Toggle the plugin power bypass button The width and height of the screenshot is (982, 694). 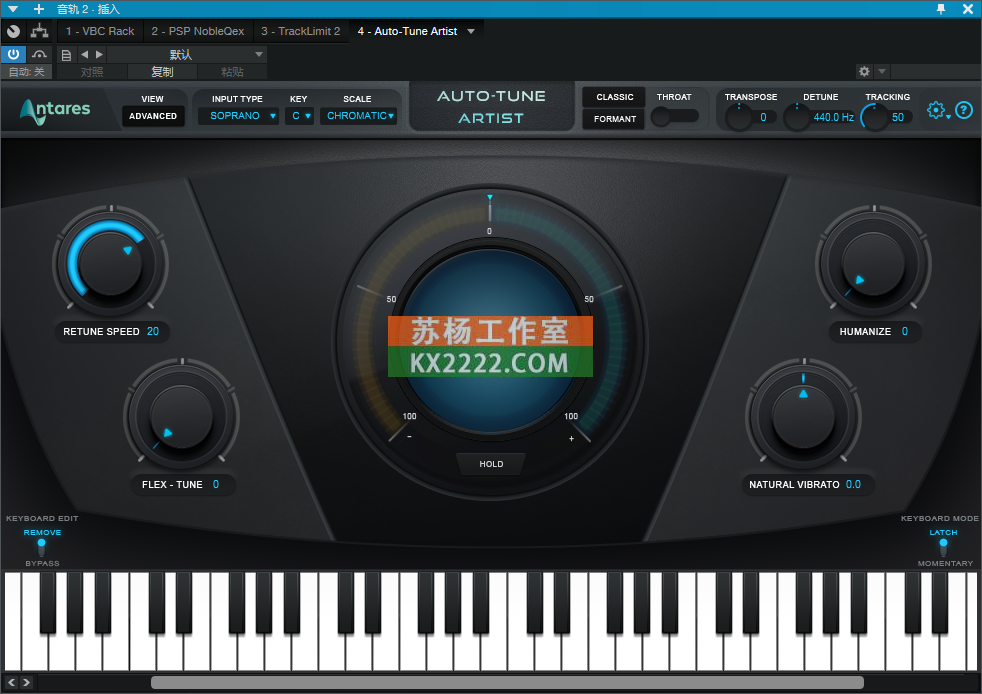pos(13,54)
